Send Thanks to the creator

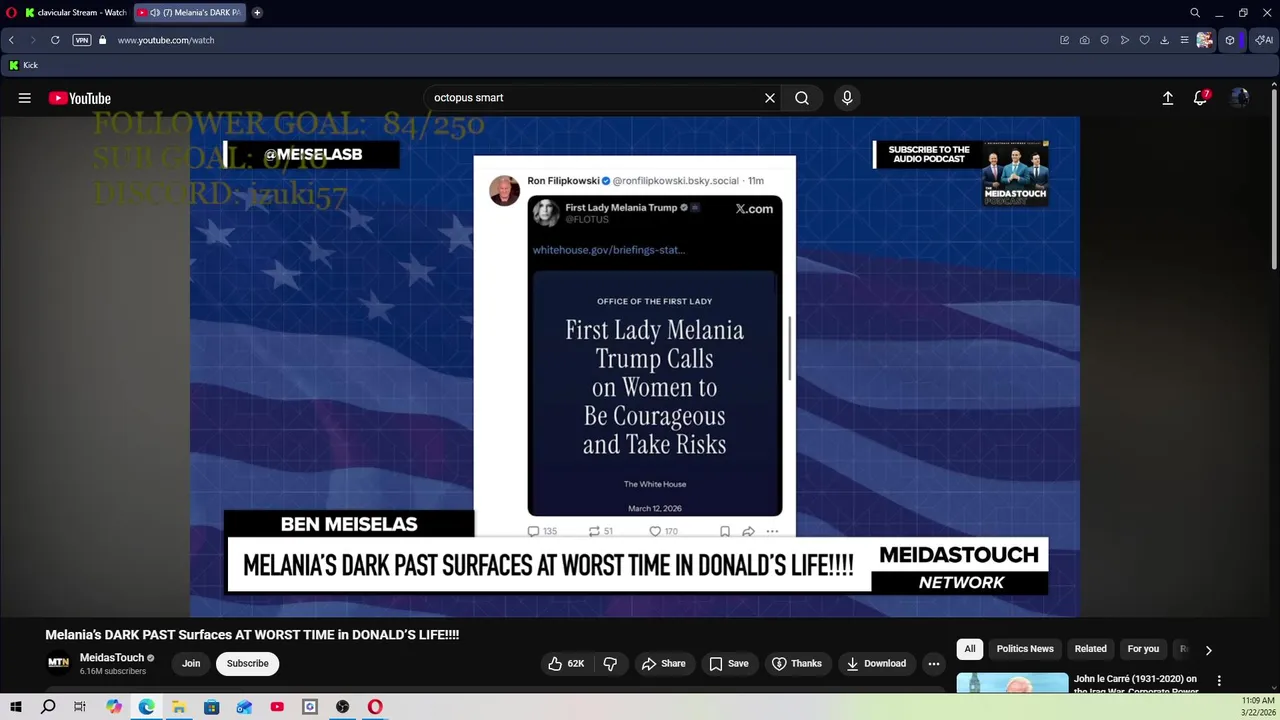797,663
